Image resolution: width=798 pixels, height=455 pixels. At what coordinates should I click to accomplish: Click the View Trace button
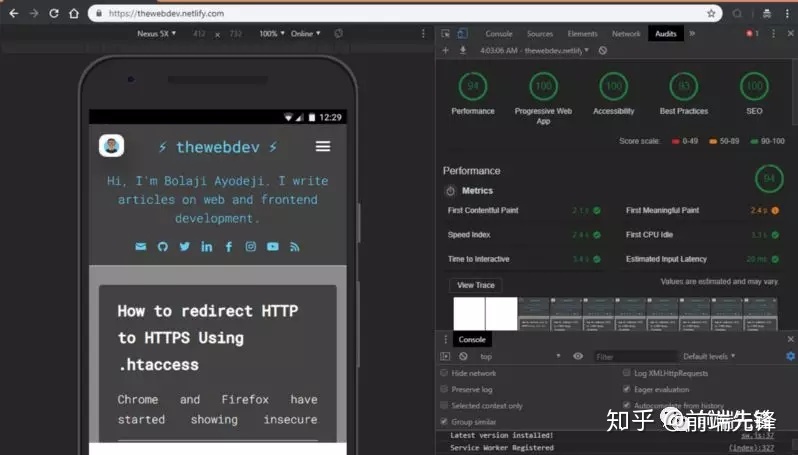[476, 285]
